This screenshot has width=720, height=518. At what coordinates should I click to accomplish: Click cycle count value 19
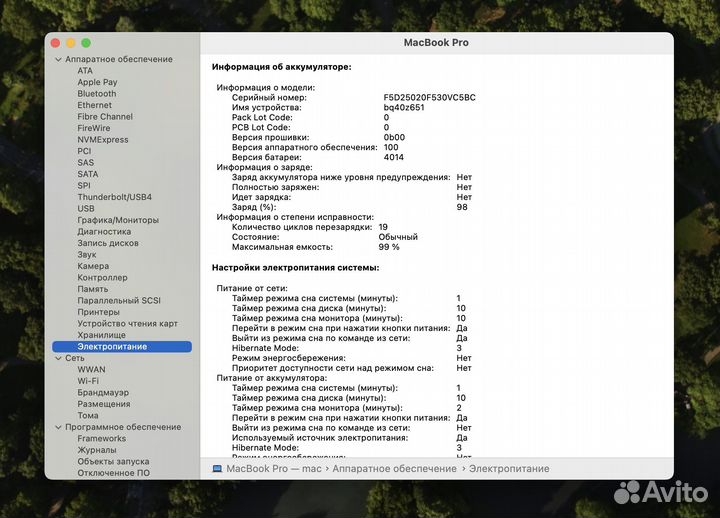(x=383, y=227)
